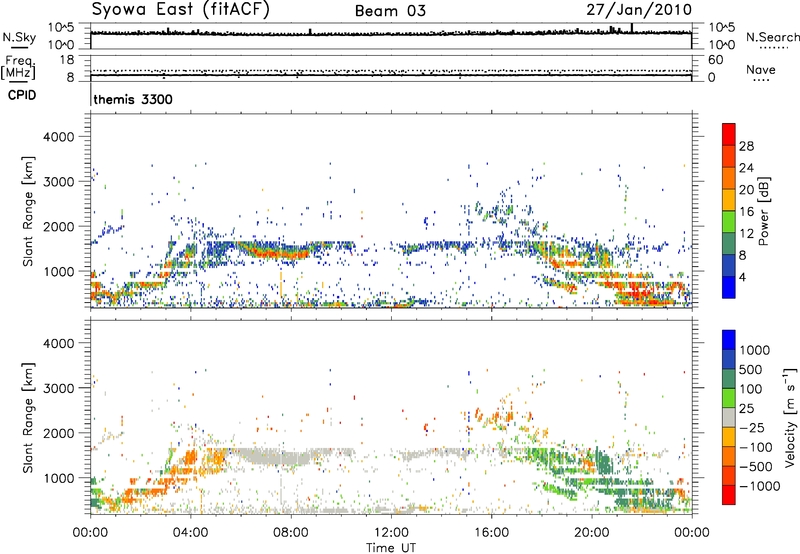
Task: Click the "100" label on Velocity colour bar
Action: (751, 389)
